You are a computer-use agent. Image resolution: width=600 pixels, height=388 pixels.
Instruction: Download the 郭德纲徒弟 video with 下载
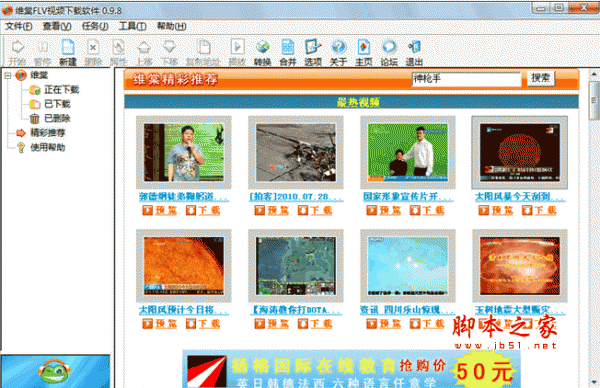point(203,210)
